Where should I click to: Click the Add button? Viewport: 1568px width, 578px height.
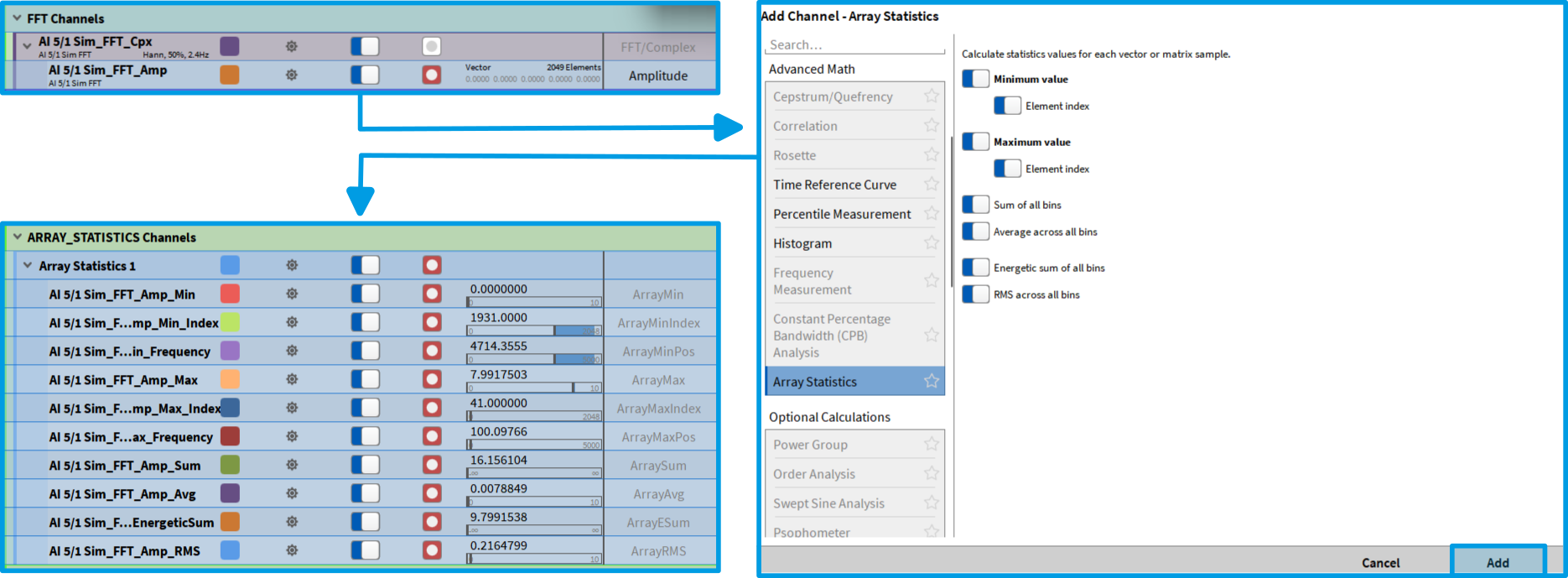(1498, 562)
